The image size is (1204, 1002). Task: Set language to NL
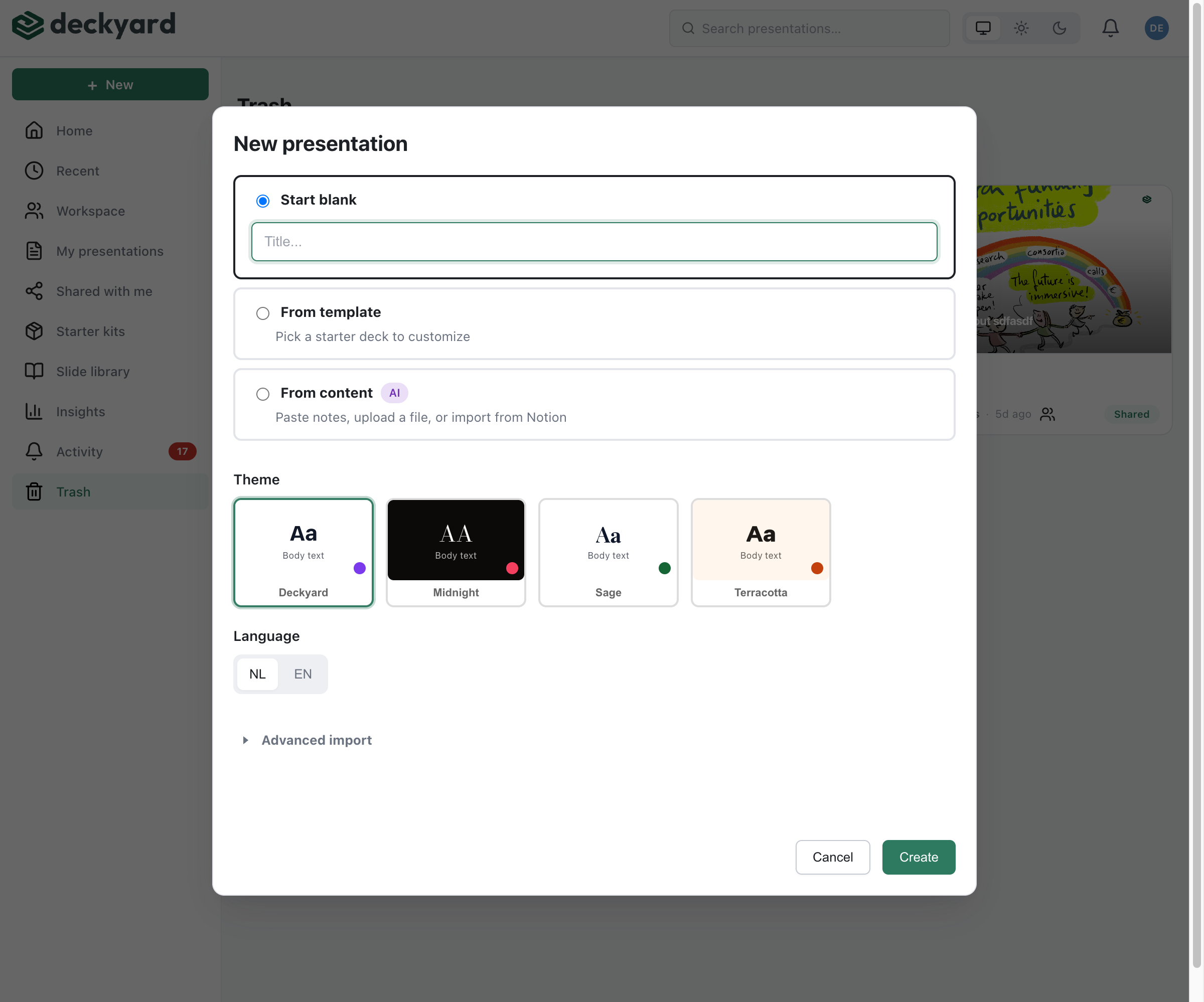(x=257, y=674)
